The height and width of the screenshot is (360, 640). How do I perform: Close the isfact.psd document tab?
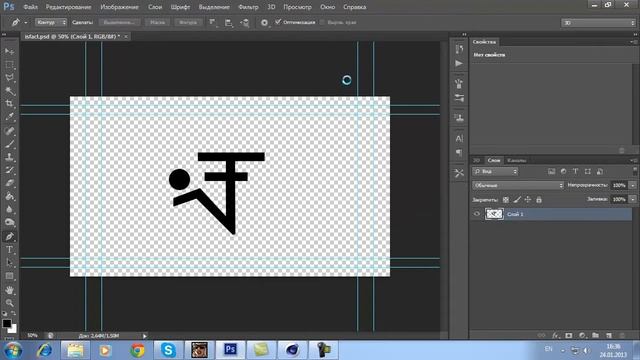pos(126,36)
